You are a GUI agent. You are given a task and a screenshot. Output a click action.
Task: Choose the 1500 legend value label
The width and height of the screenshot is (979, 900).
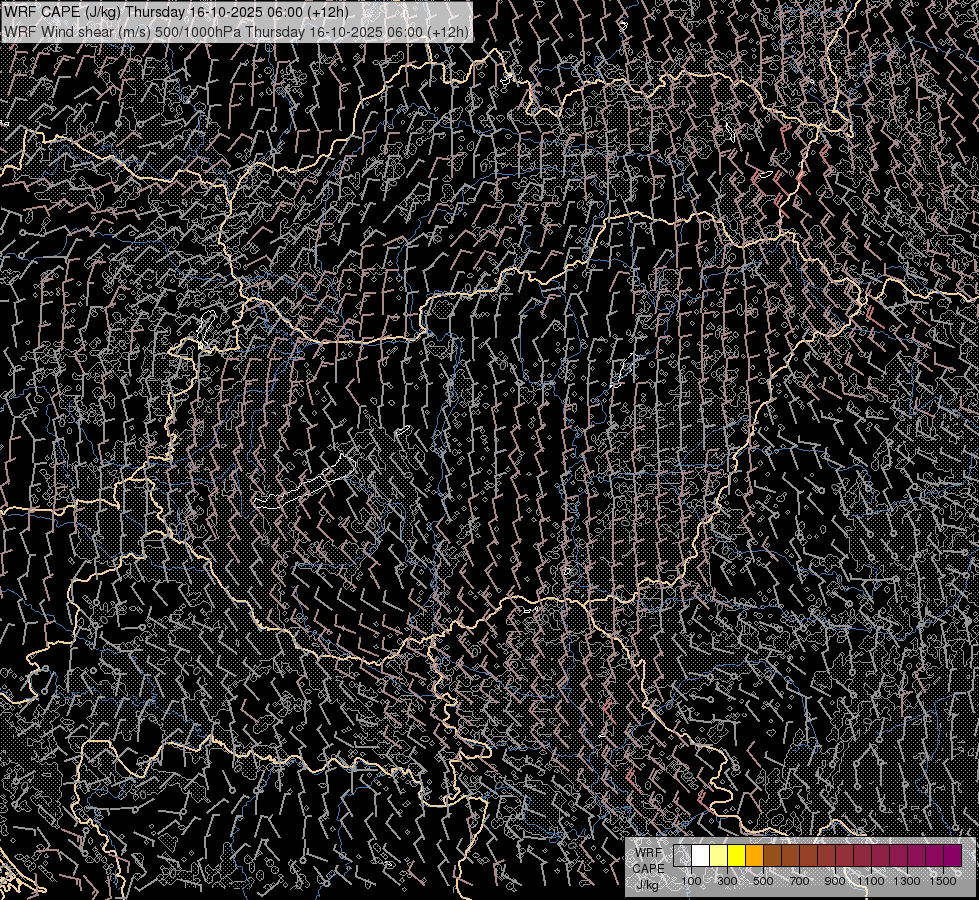coord(943,881)
